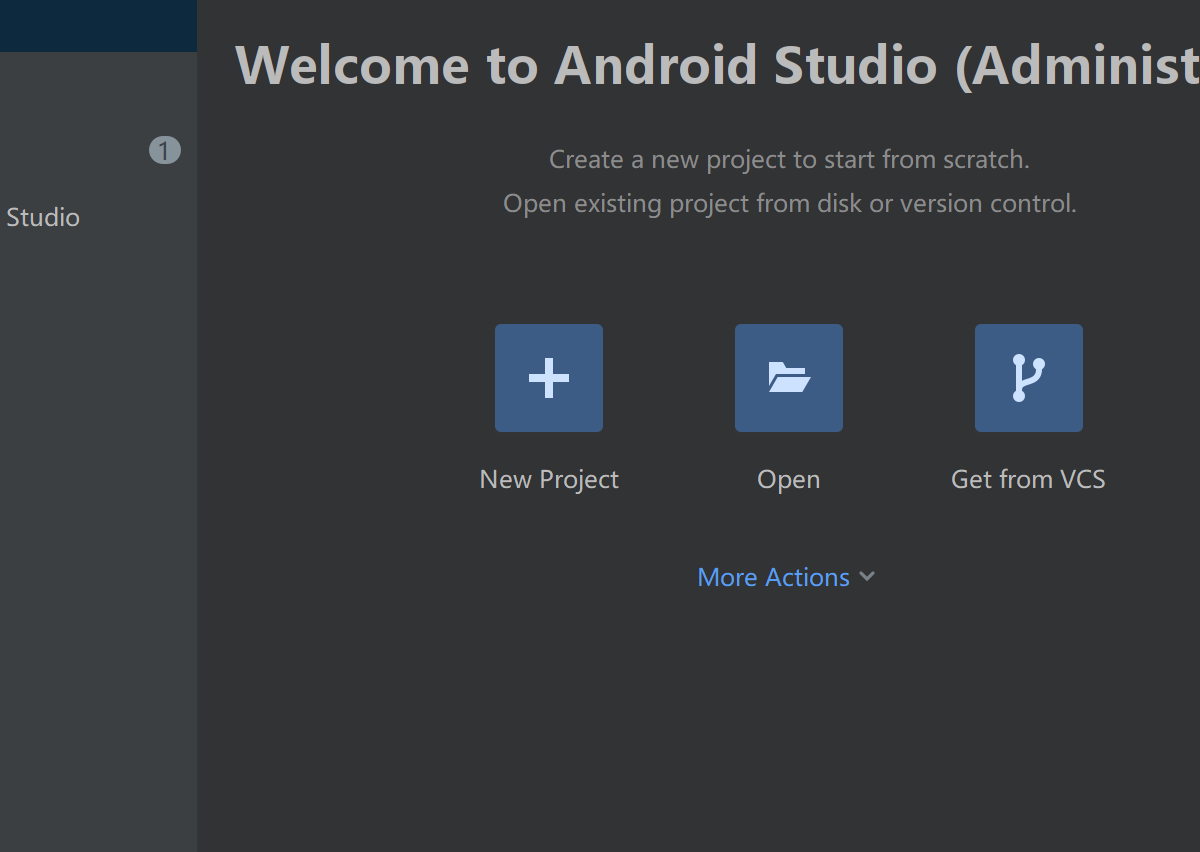Click the Get from VCS label
This screenshot has width=1200, height=852.
[1028, 480]
